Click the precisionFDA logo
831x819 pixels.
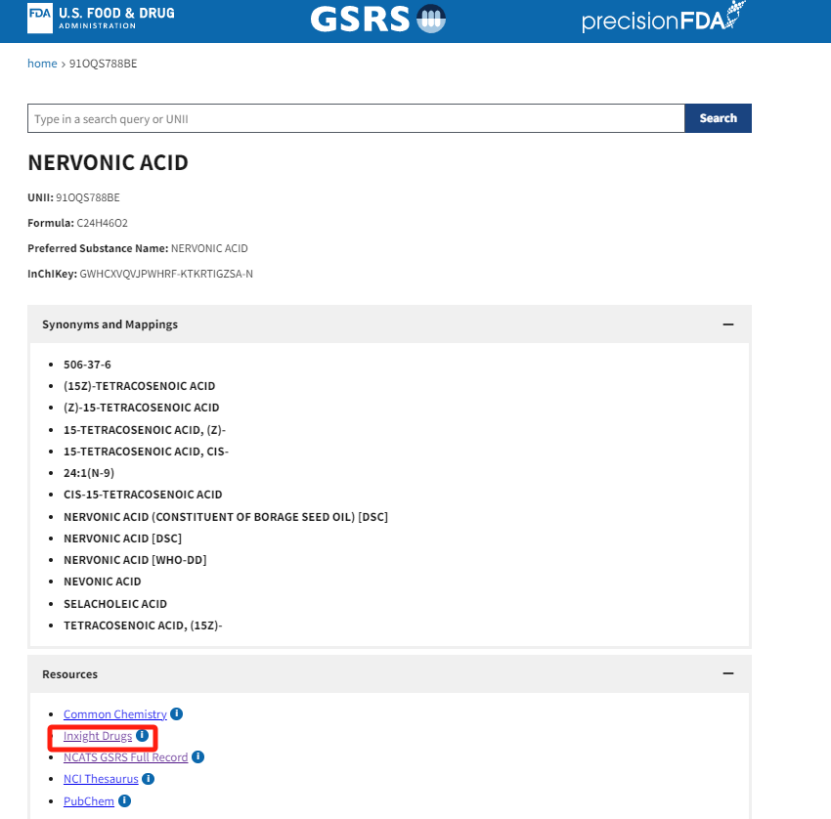[x=663, y=19]
